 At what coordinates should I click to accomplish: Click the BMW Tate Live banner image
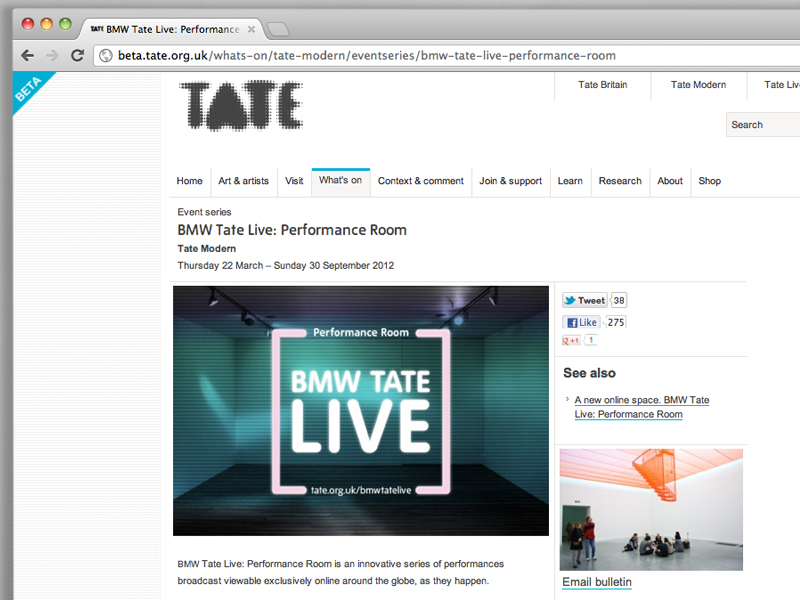(x=361, y=411)
